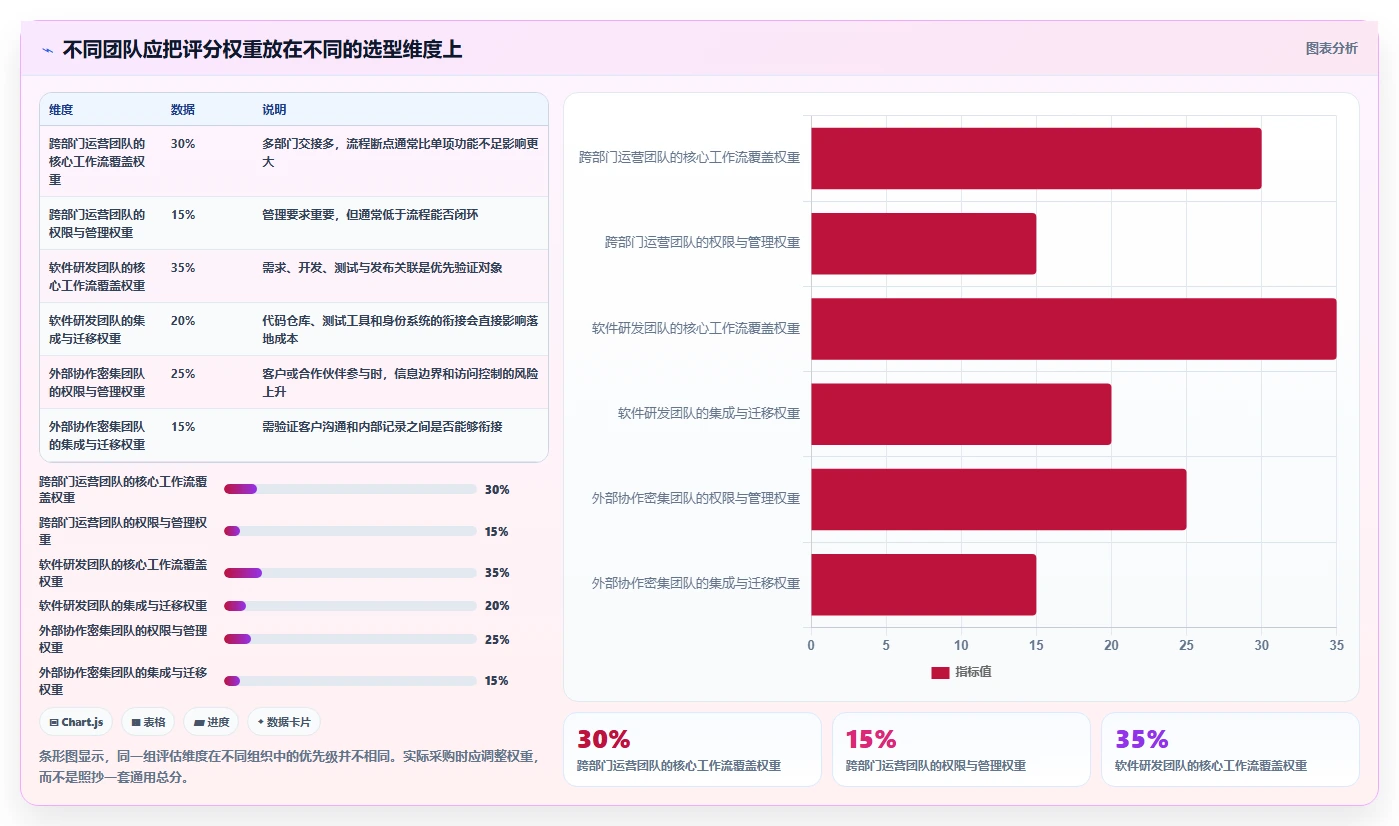
Task: Toggle the 指标值 legend label
Action: click(973, 672)
